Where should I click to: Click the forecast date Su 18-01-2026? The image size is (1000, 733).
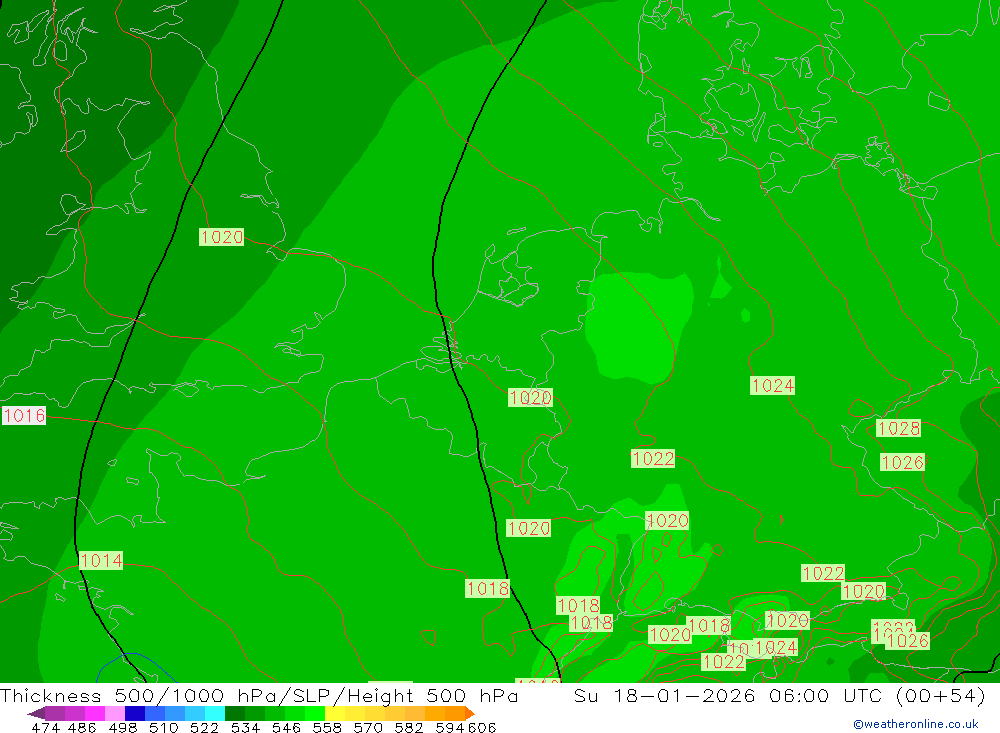pyautogui.click(x=665, y=695)
